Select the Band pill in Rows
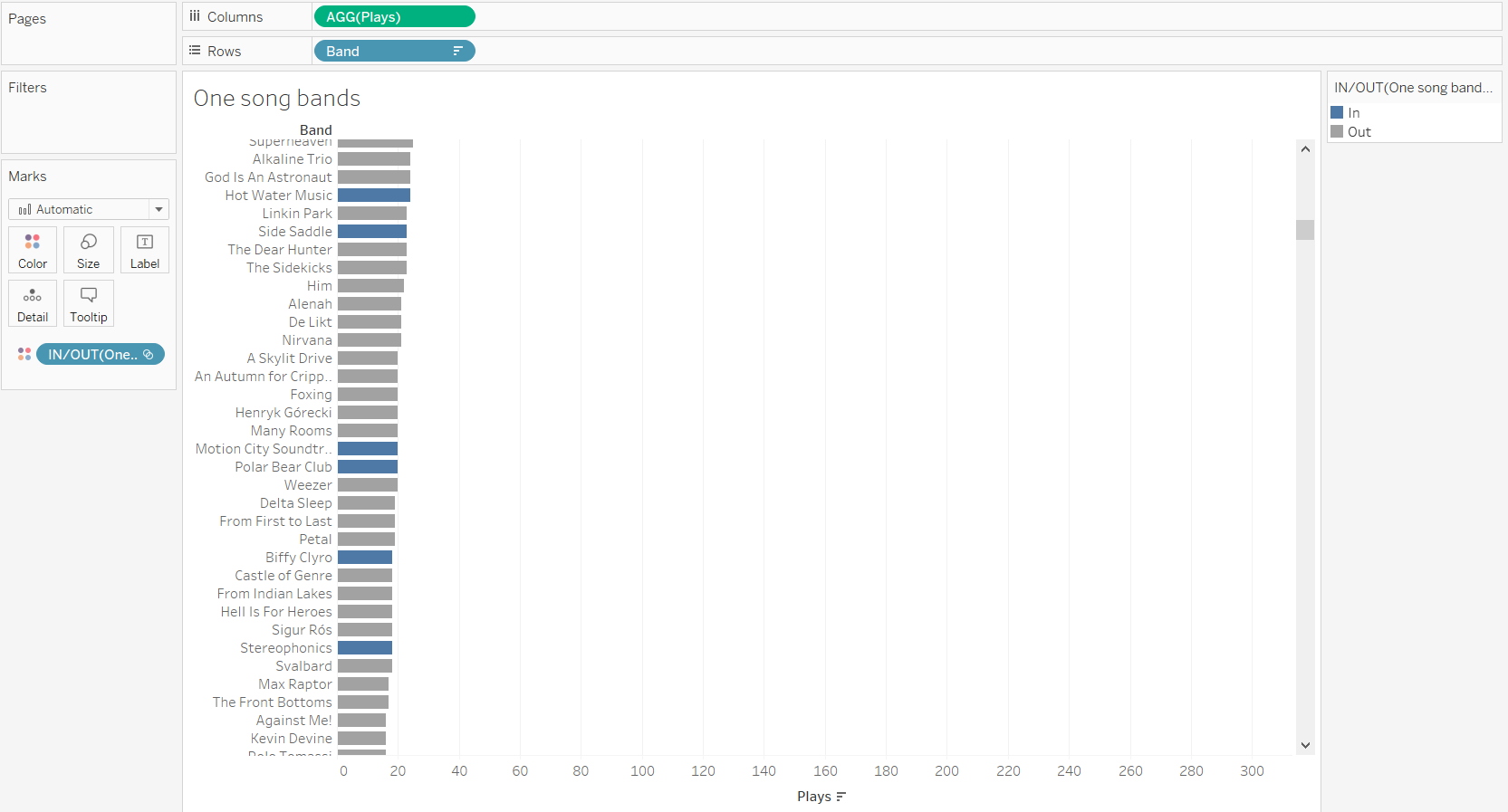Viewport: 1508px width, 812px height. [x=394, y=51]
